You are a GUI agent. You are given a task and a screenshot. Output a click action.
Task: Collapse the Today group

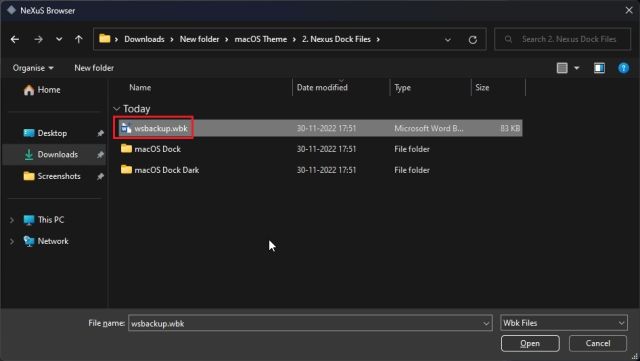(x=116, y=109)
